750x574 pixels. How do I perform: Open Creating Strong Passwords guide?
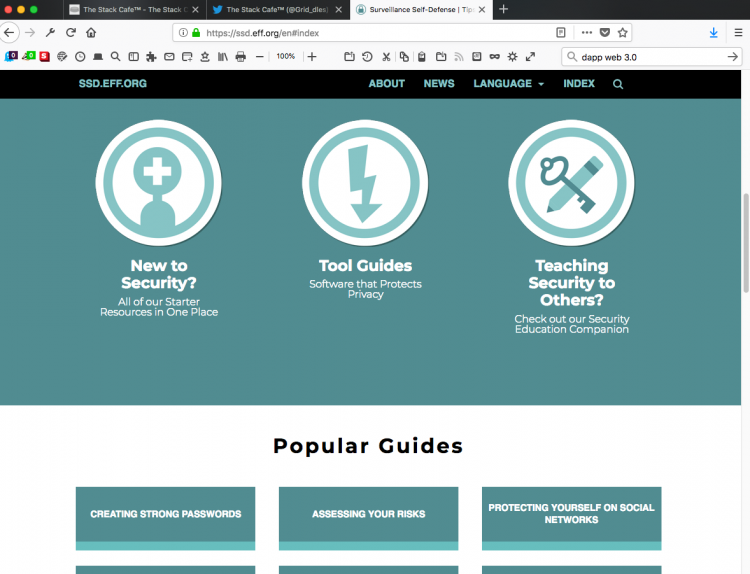coord(165,519)
